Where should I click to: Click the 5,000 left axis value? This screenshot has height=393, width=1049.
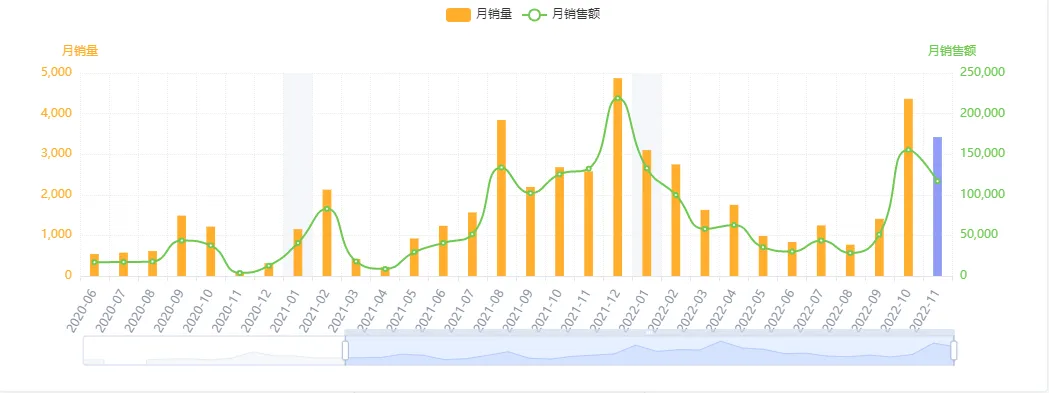coord(57,72)
